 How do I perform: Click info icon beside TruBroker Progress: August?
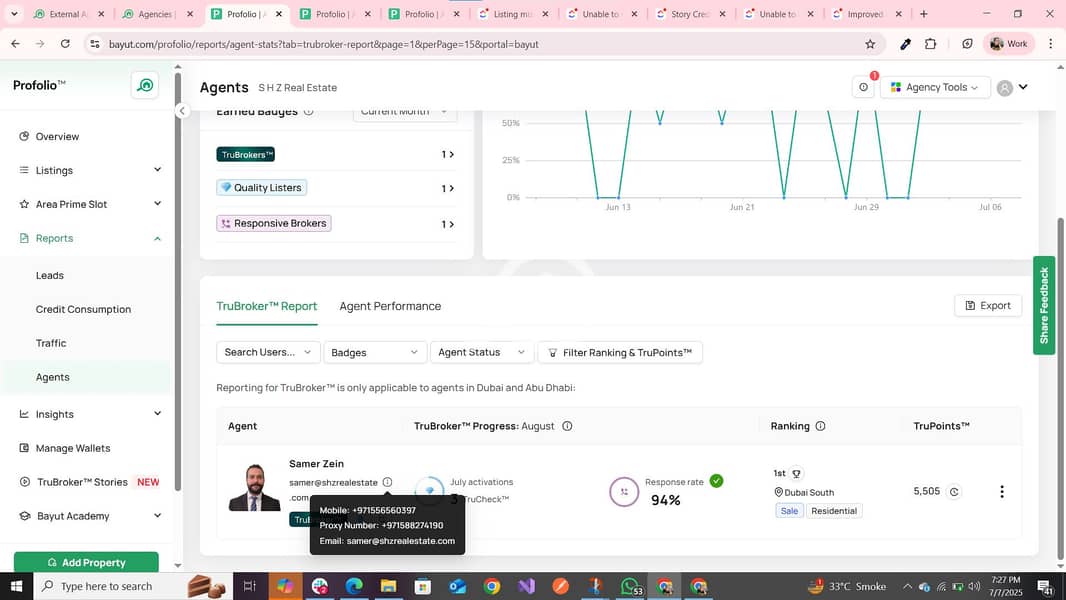point(567,426)
